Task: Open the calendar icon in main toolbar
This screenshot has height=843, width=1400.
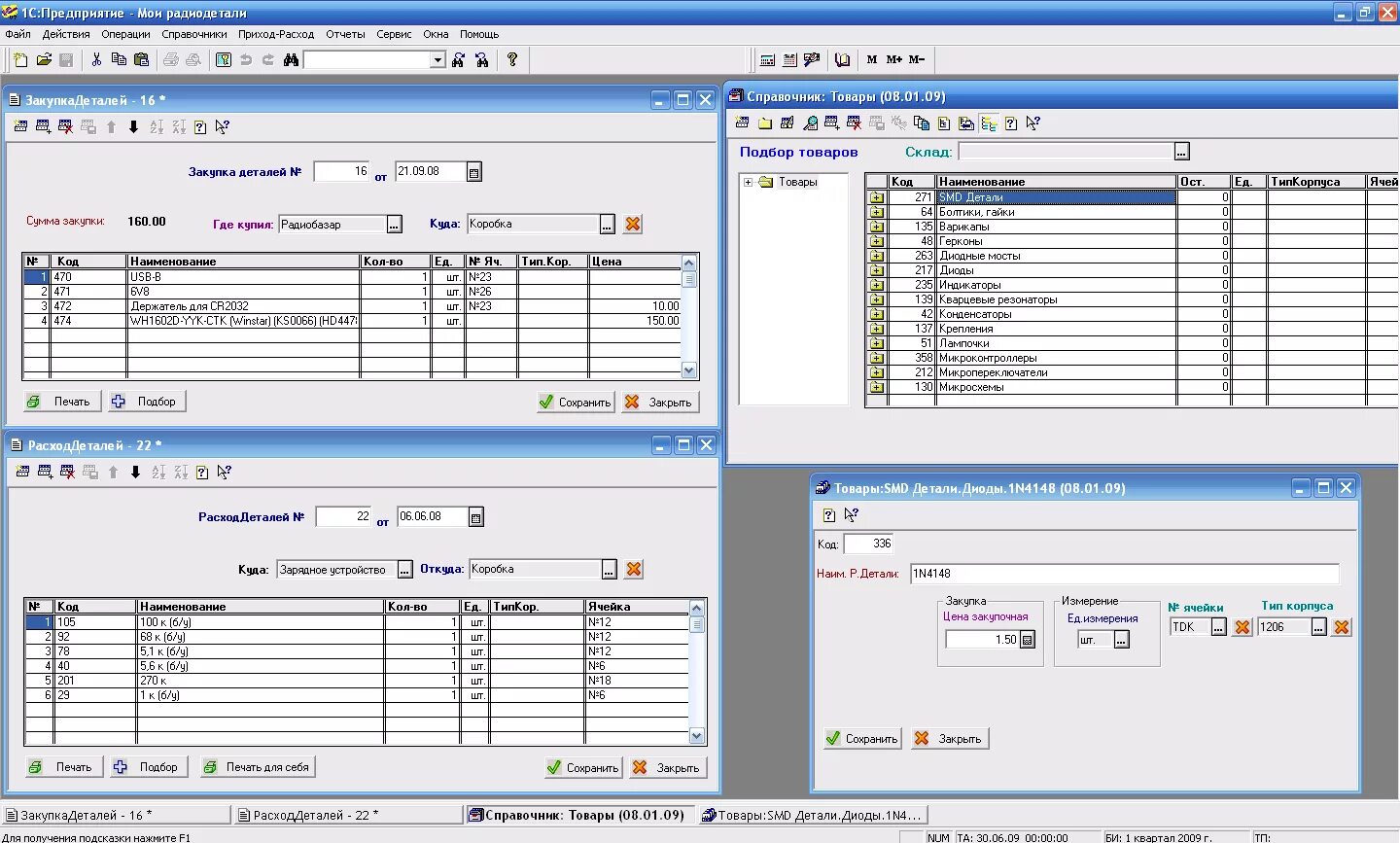Action: (789, 59)
